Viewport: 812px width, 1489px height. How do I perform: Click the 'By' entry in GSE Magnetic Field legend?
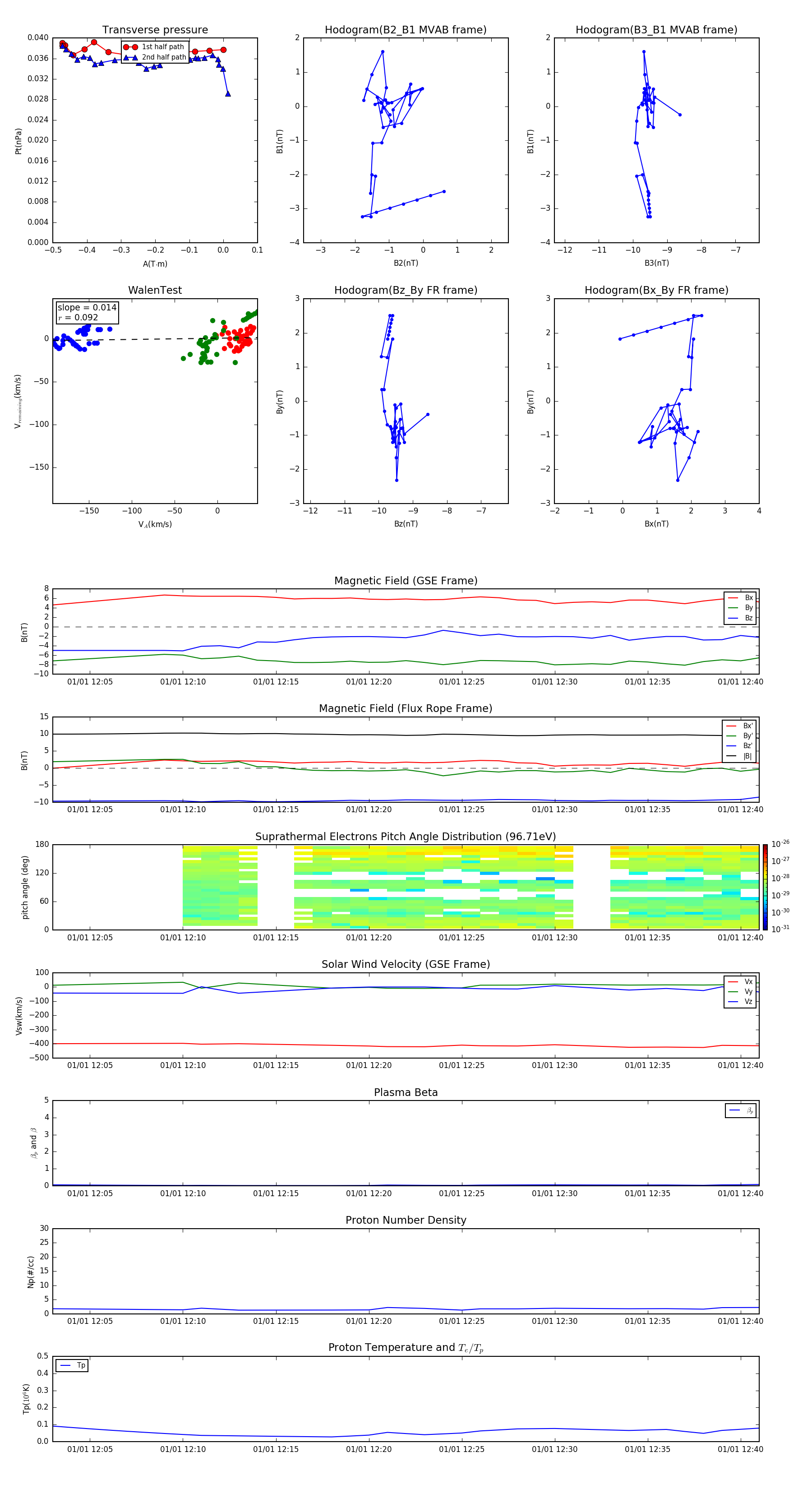pyautogui.click(x=740, y=608)
